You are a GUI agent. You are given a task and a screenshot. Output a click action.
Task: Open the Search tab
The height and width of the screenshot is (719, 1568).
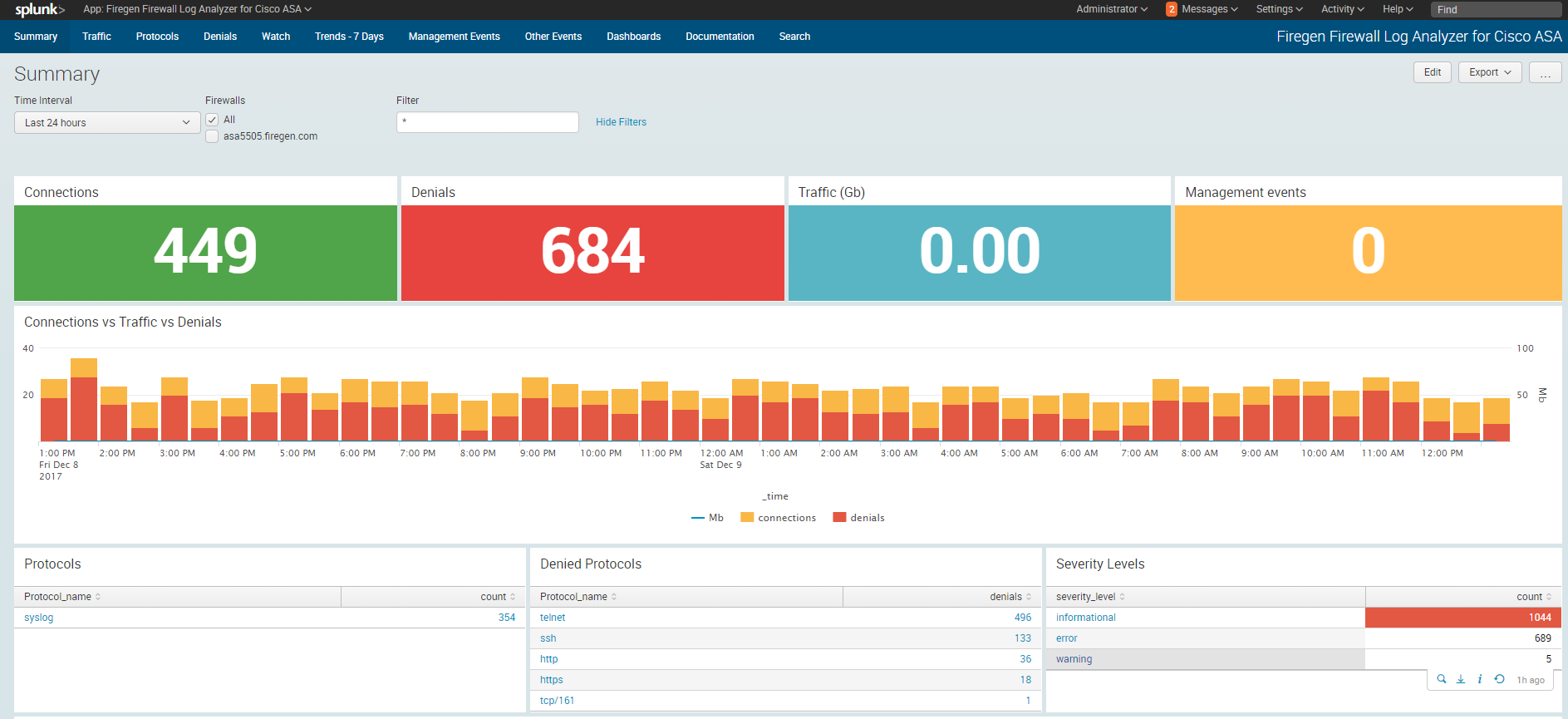(x=794, y=37)
